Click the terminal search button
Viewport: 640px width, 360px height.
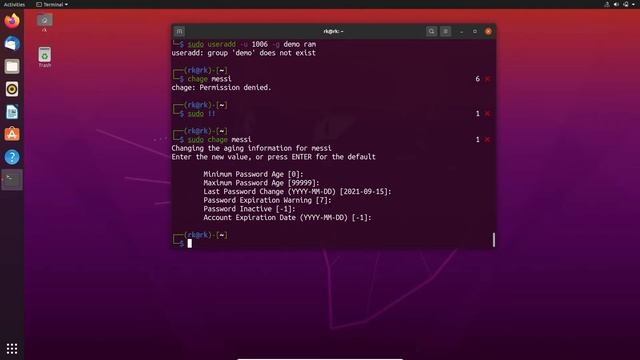point(431,31)
